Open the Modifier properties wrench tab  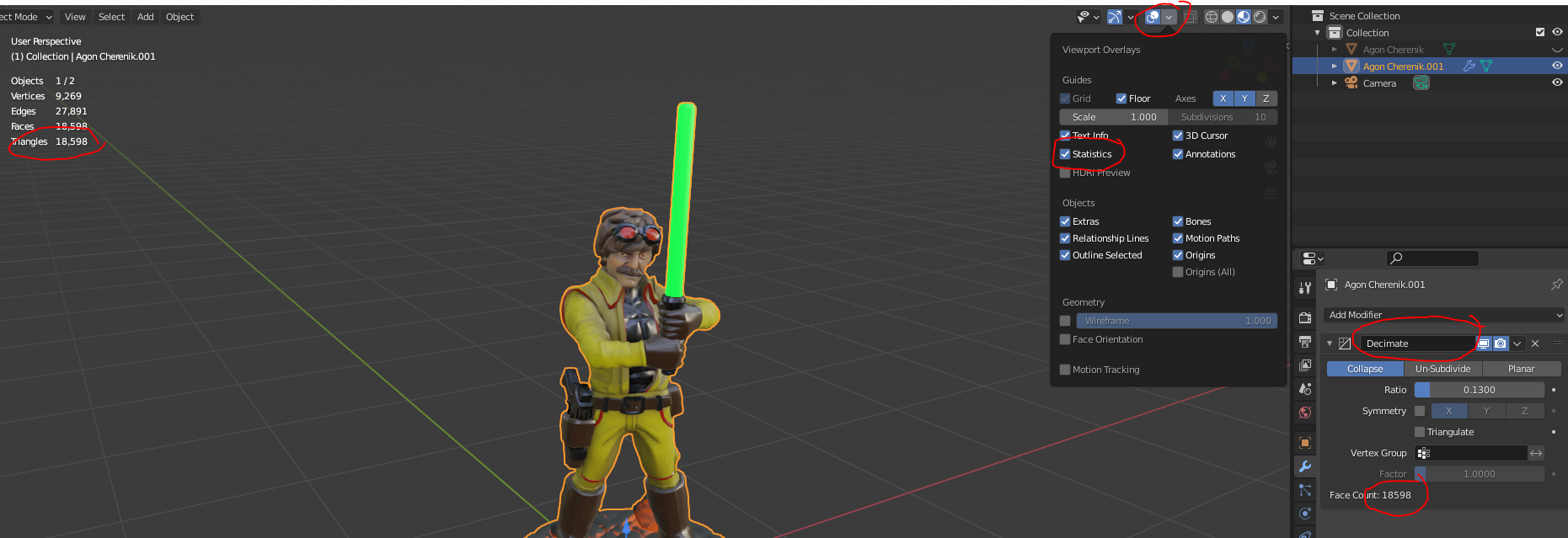(1305, 466)
